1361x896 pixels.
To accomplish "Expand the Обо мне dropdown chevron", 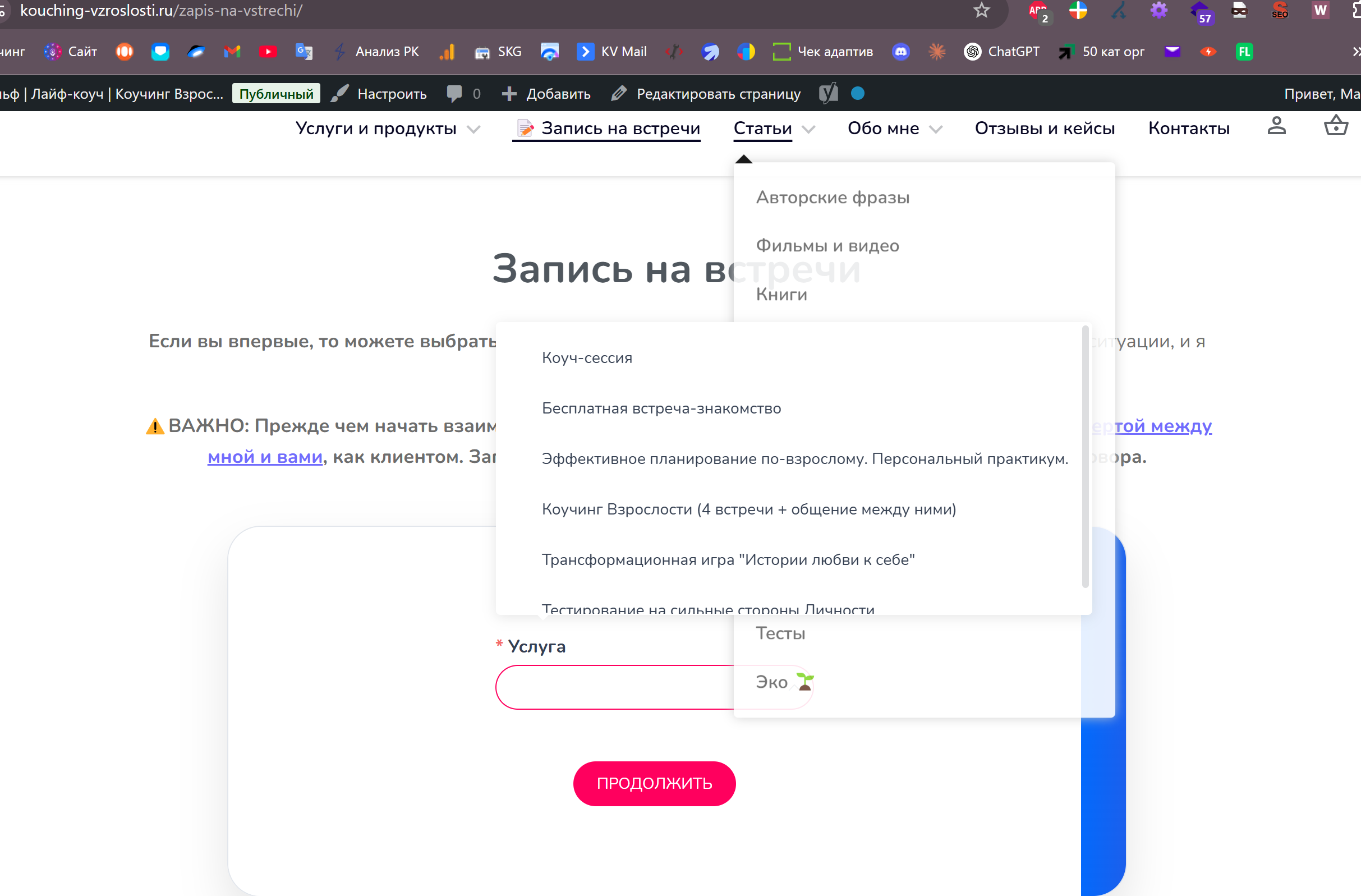I will coord(936,129).
